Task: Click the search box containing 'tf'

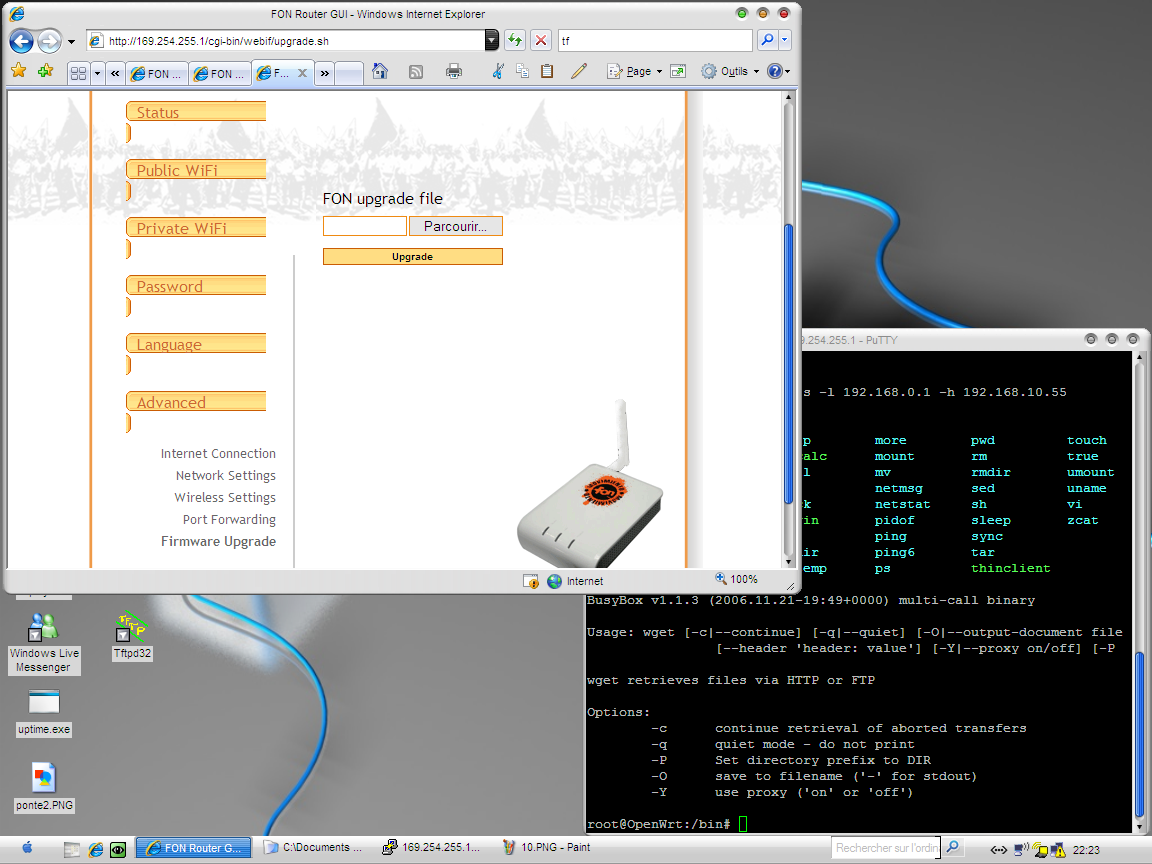Action: (655, 41)
